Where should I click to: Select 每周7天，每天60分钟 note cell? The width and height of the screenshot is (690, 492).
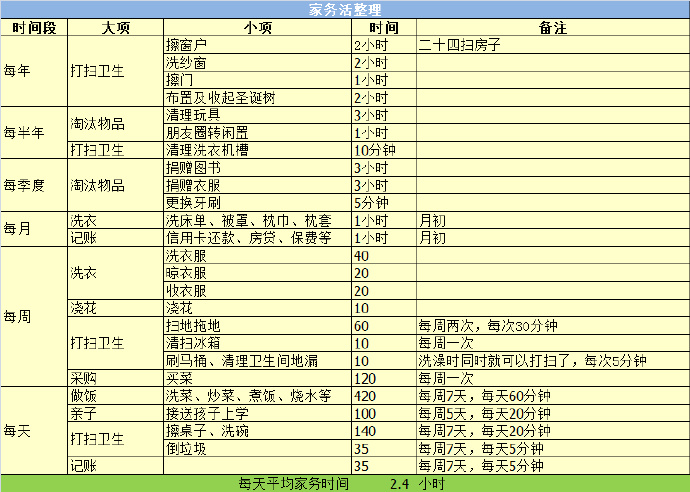coord(553,396)
